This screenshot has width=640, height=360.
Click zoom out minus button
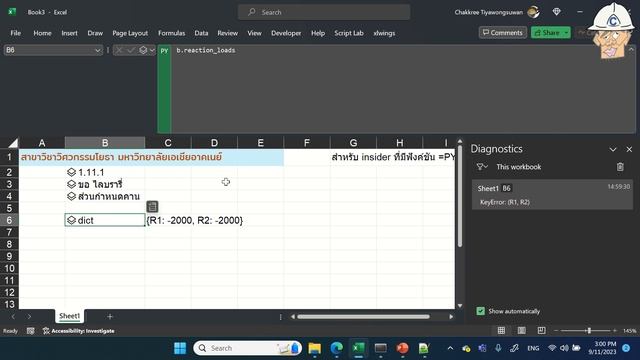pyautogui.click(x=556, y=331)
